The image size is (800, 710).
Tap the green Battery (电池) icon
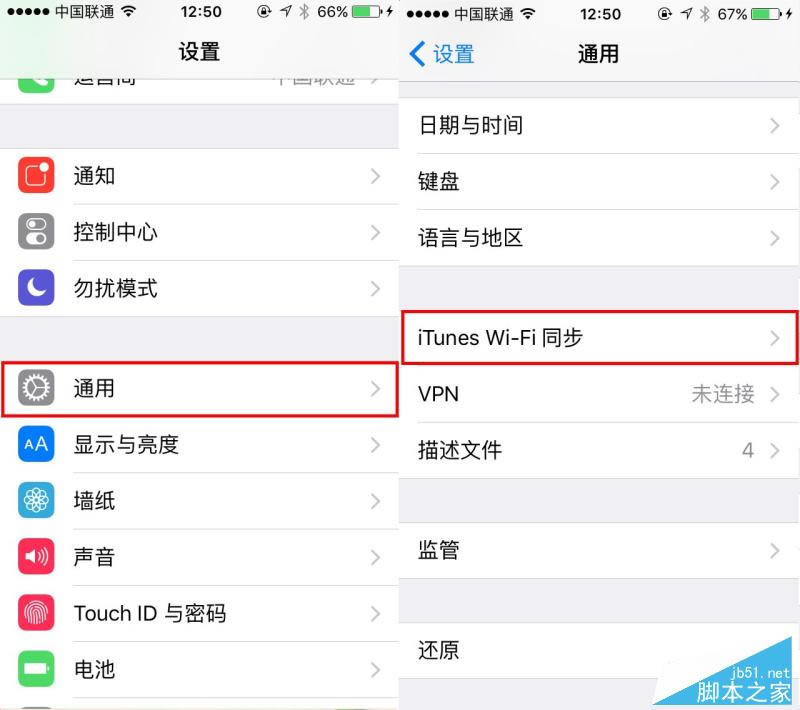(x=36, y=669)
